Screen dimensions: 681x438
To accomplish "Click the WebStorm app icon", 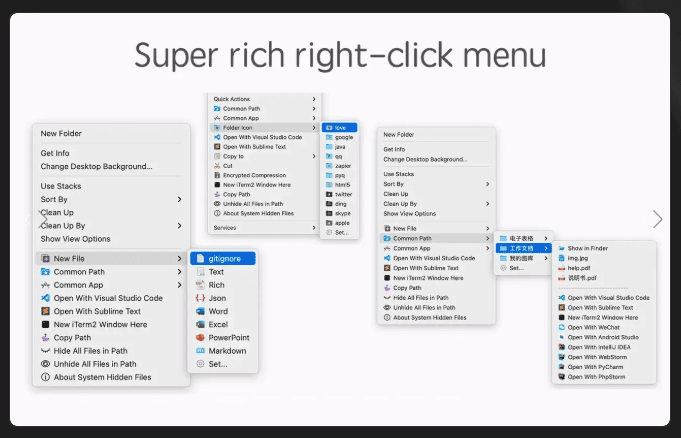I will [562, 357].
